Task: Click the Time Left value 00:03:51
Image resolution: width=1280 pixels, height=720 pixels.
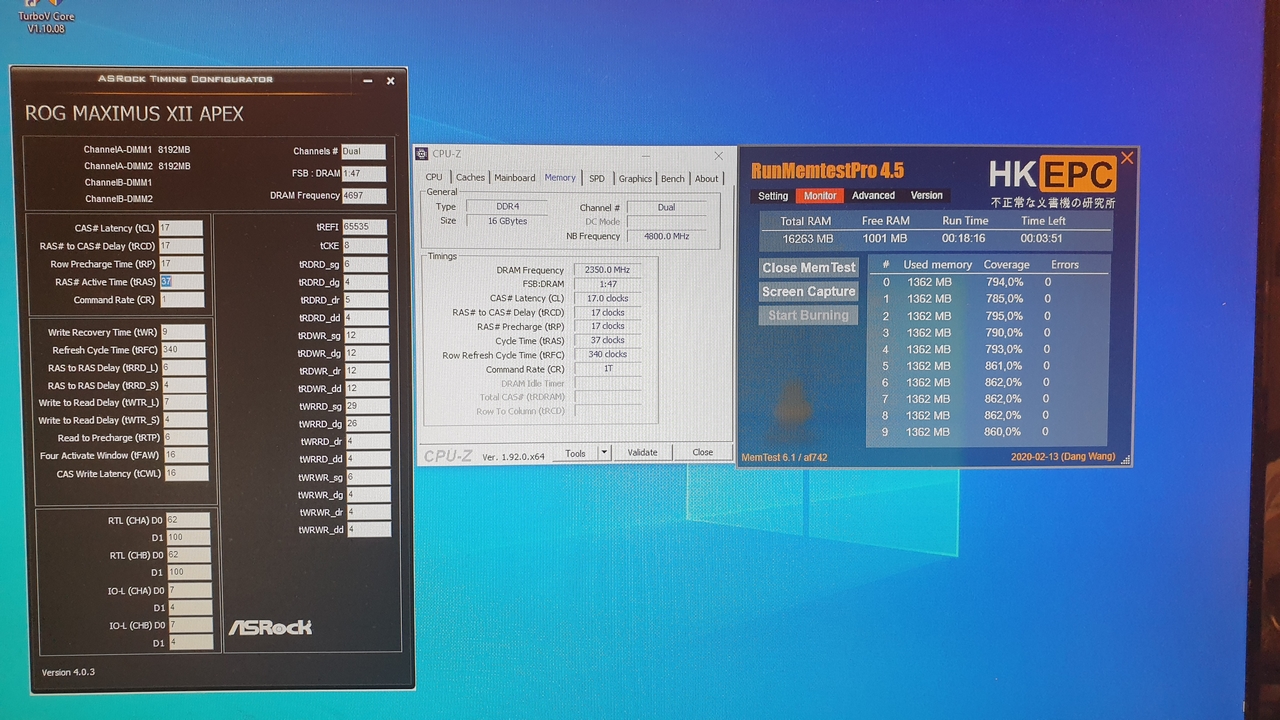Action: (x=1042, y=239)
